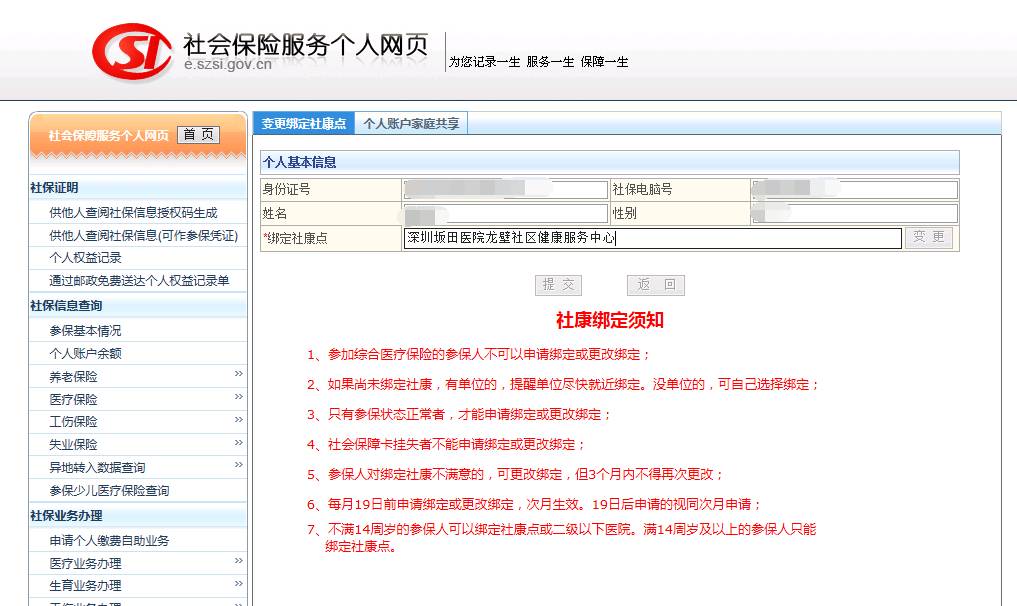This screenshot has width=1017, height=606.
Task: Switch to 变更绑定社康点 tab
Action: click(303, 123)
